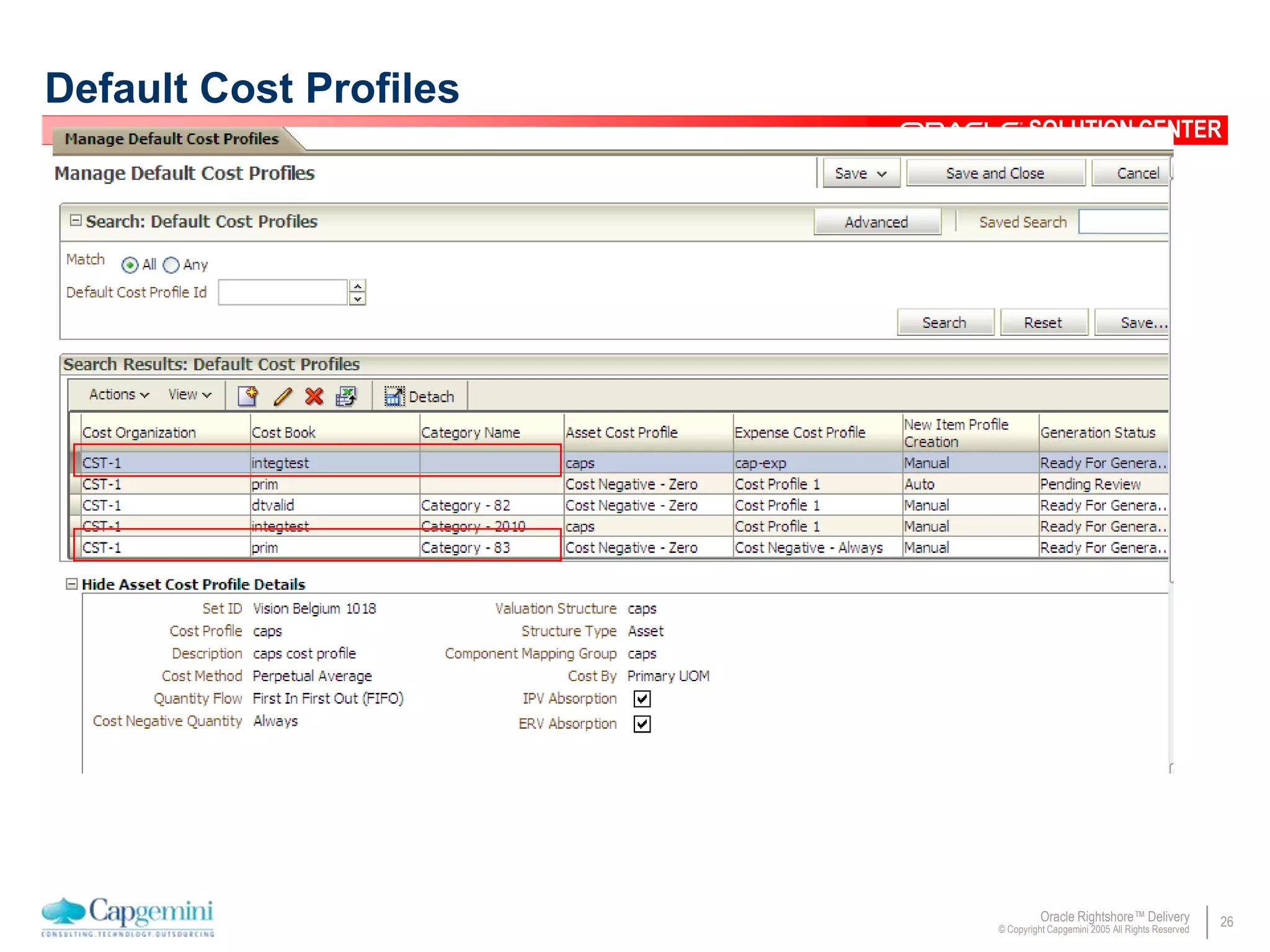
Task: Open the View menu
Action: (x=190, y=395)
